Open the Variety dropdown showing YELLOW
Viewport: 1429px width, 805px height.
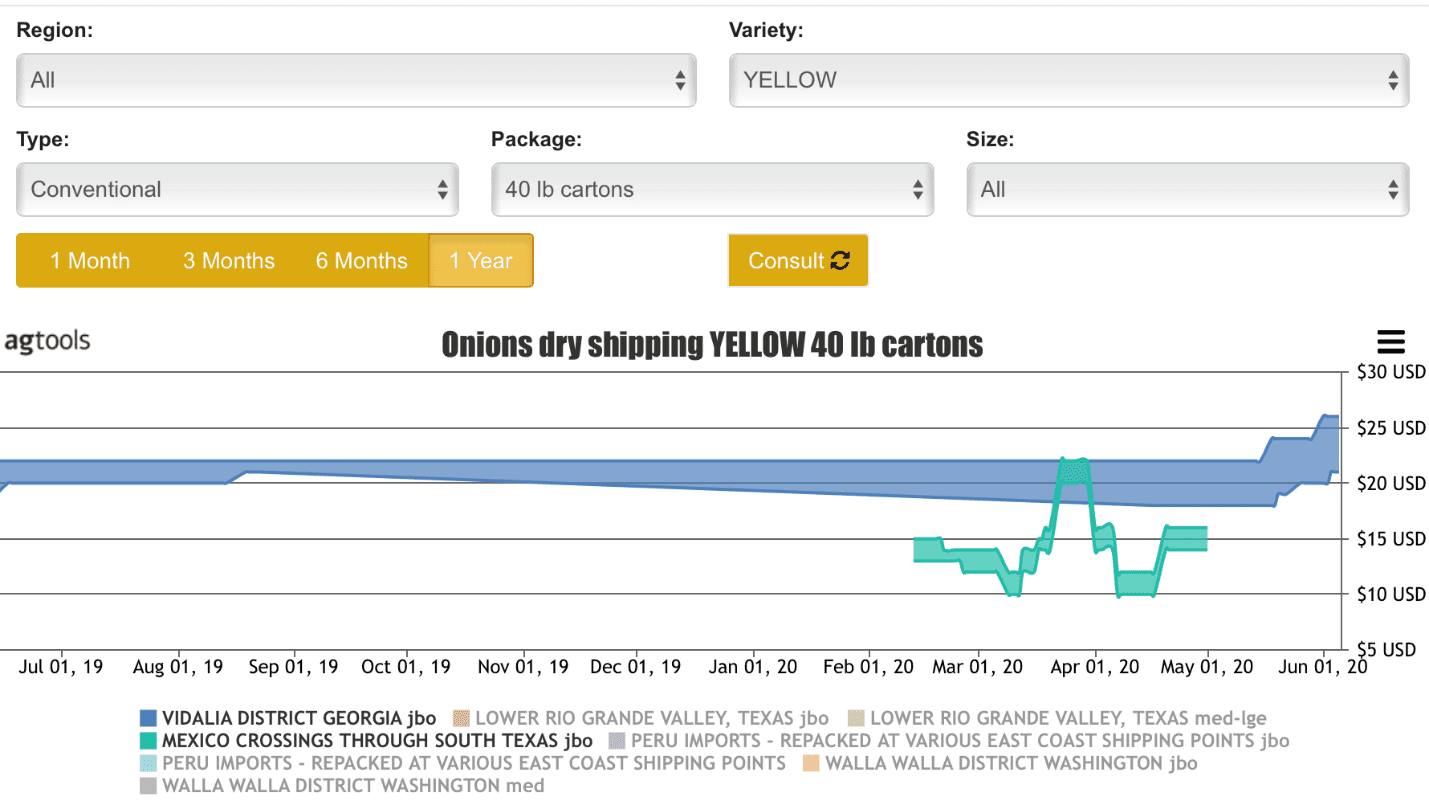pos(1069,80)
